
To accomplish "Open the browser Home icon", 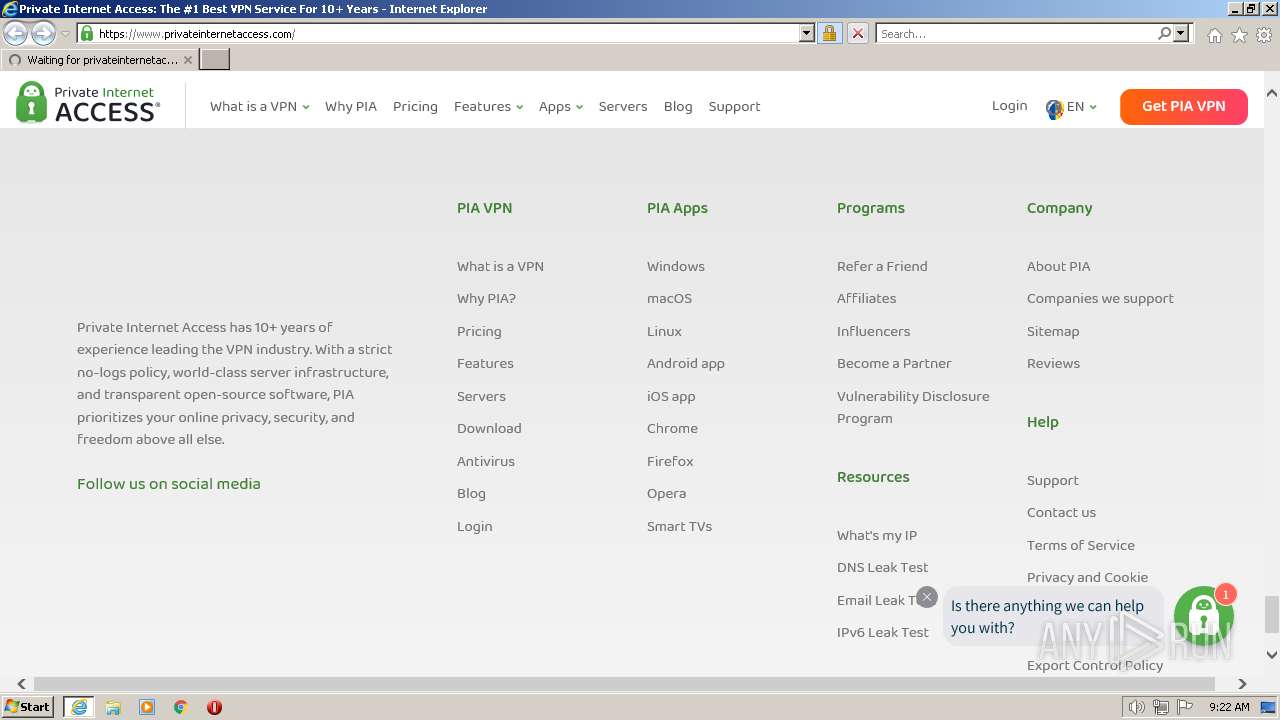I will (1214, 35).
